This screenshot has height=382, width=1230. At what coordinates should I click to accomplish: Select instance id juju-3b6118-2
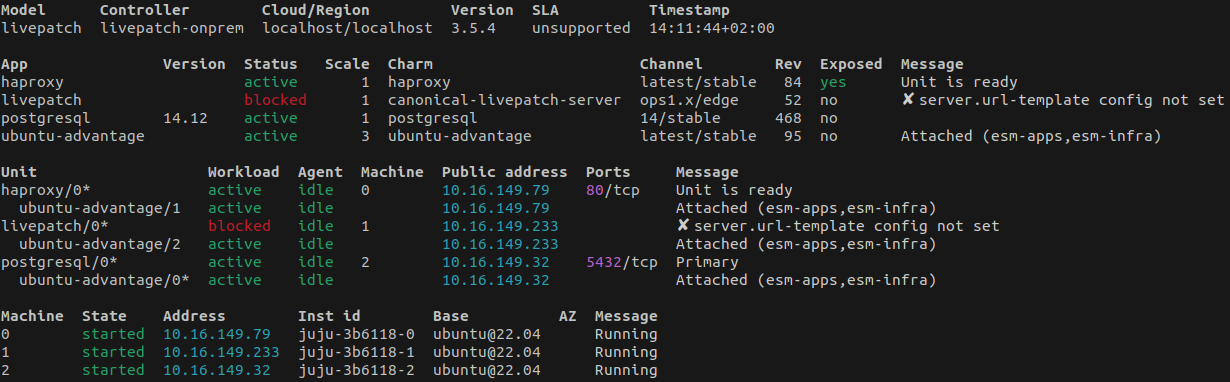click(356, 370)
